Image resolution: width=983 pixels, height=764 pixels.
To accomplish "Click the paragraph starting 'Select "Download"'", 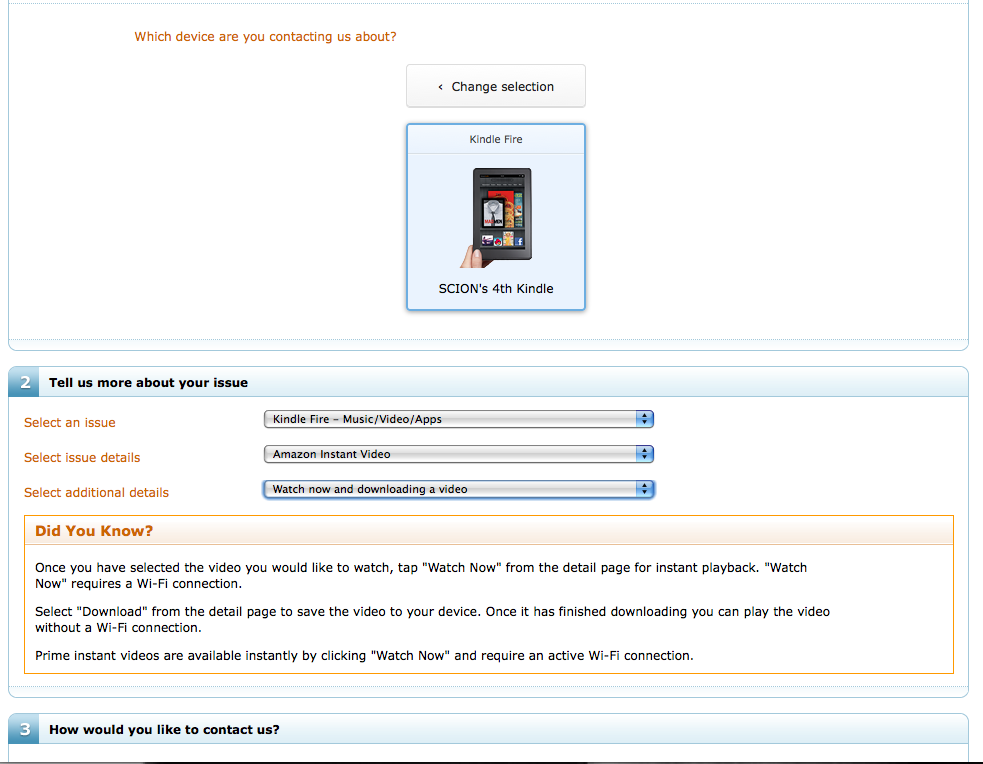I will point(433,619).
